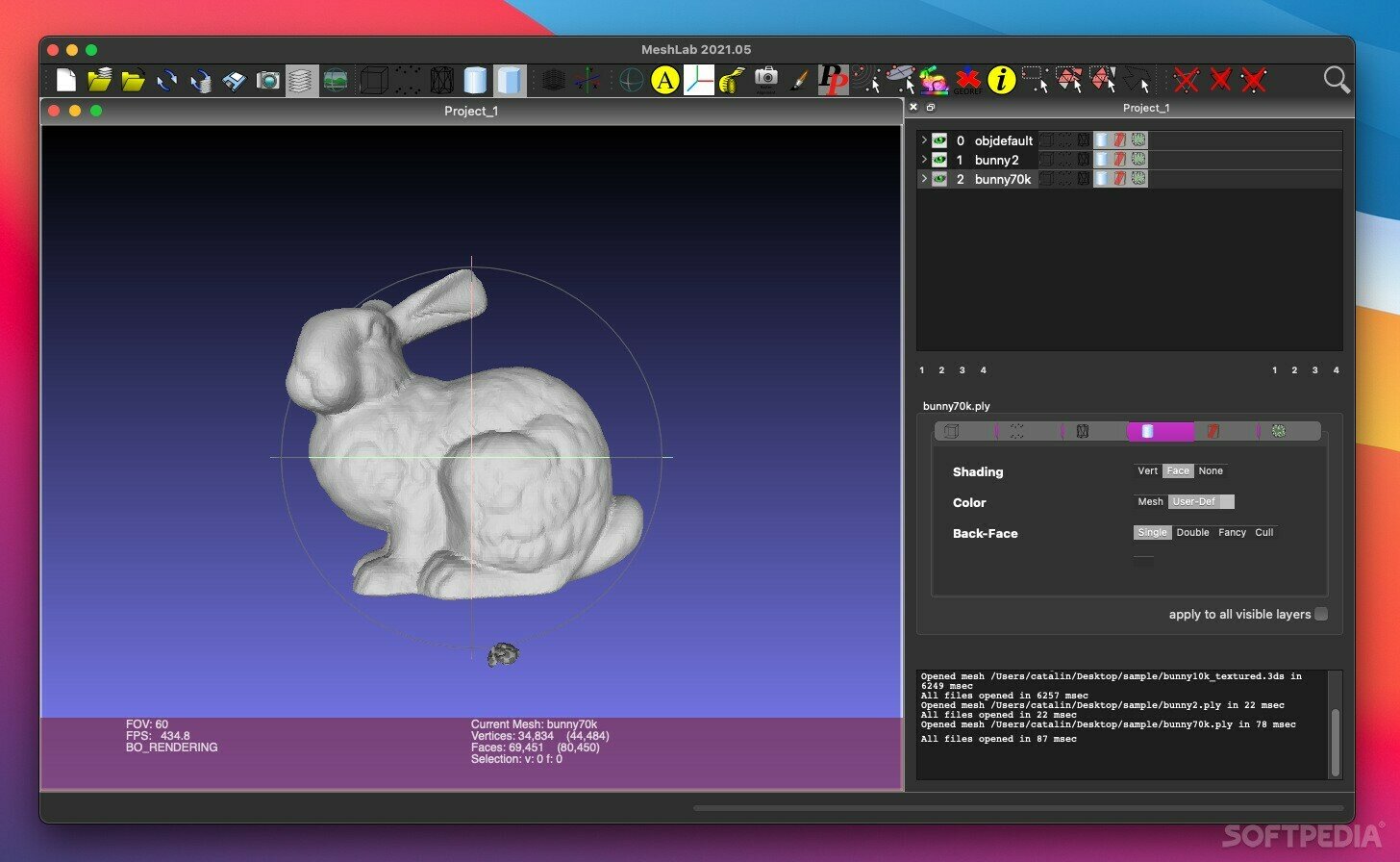Toggle the trackball sphere icon
Image resolution: width=1400 pixels, height=862 pixels.
point(631,81)
